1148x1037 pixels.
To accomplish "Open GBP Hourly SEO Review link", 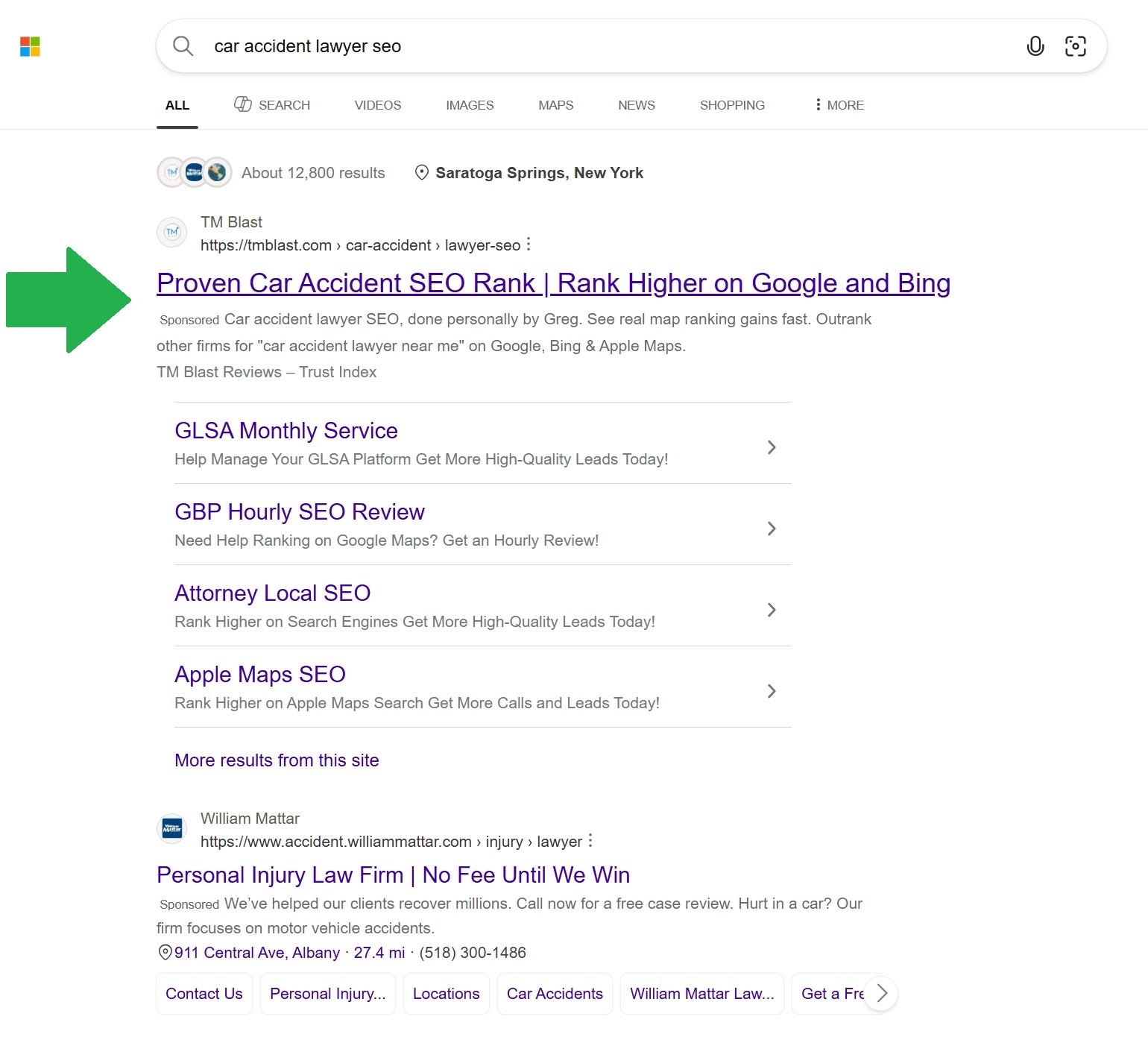I will (x=300, y=512).
